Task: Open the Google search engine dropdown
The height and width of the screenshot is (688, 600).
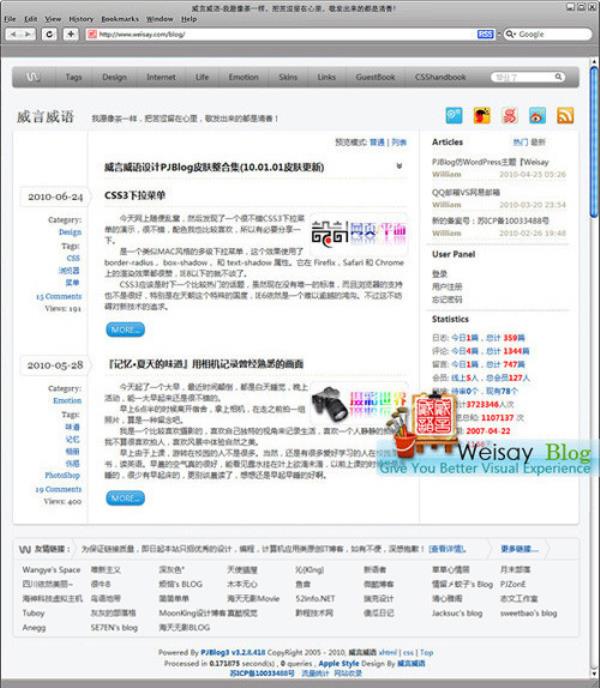Action: tap(510, 34)
